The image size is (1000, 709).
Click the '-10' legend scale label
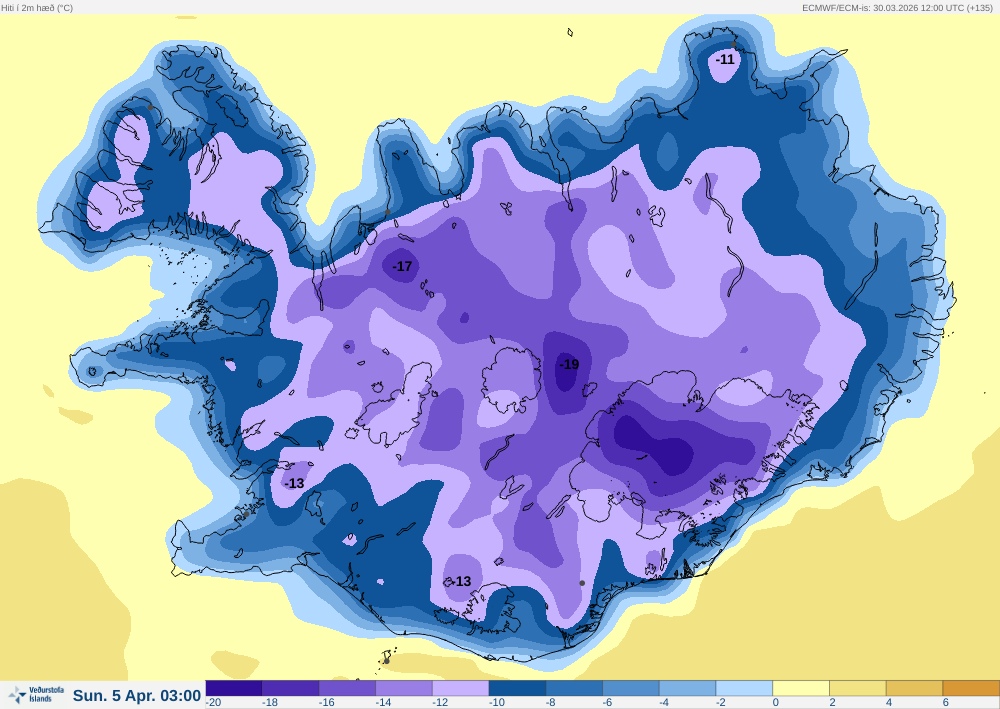(497, 703)
